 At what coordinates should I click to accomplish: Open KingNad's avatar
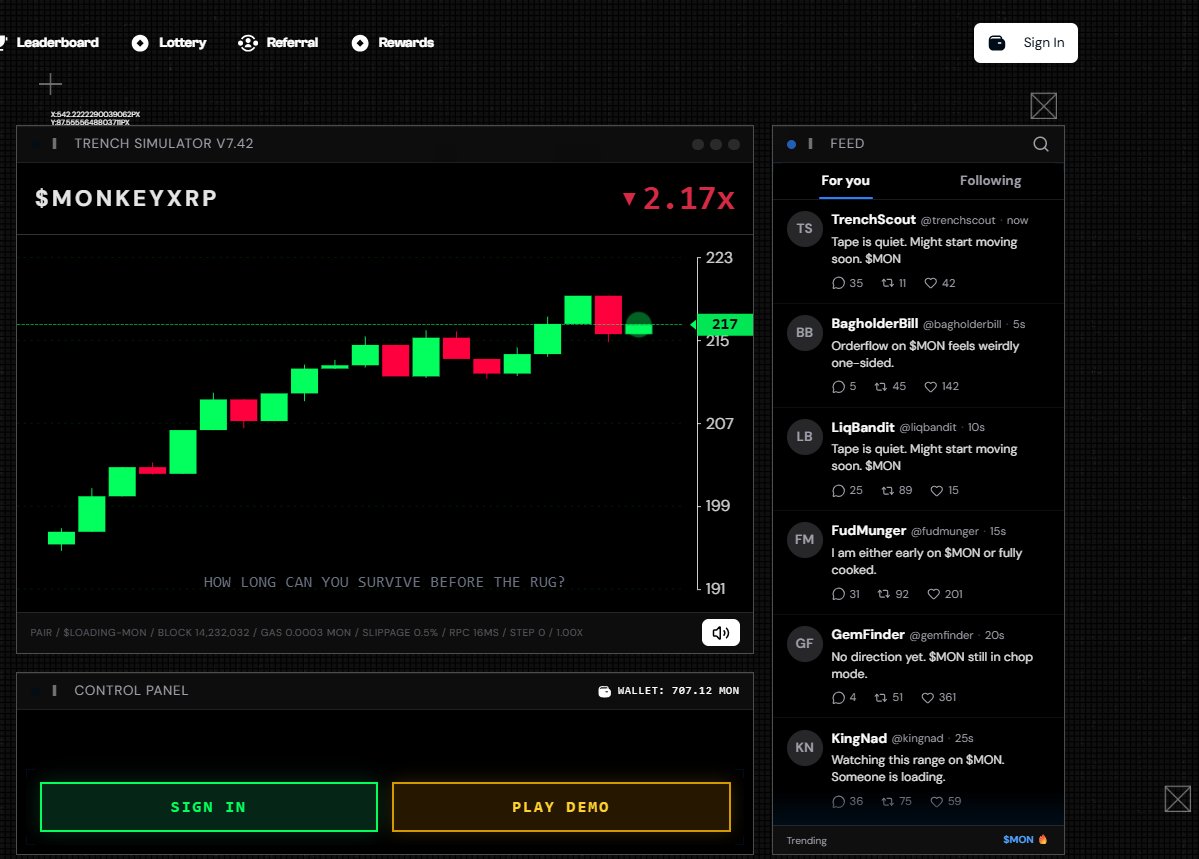click(x=804, y=747)
